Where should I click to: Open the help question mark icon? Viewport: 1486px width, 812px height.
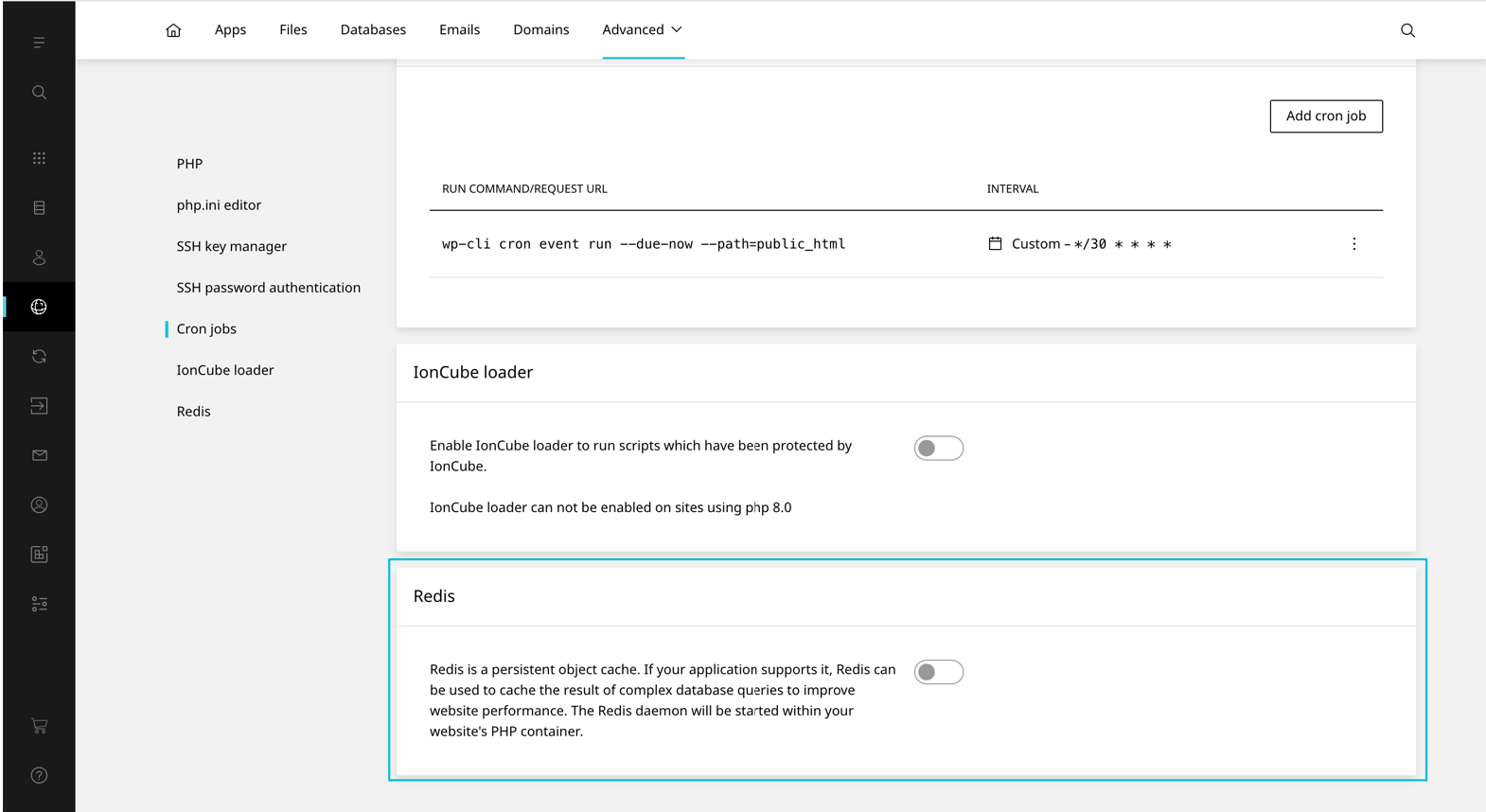(x=39, y=775)
